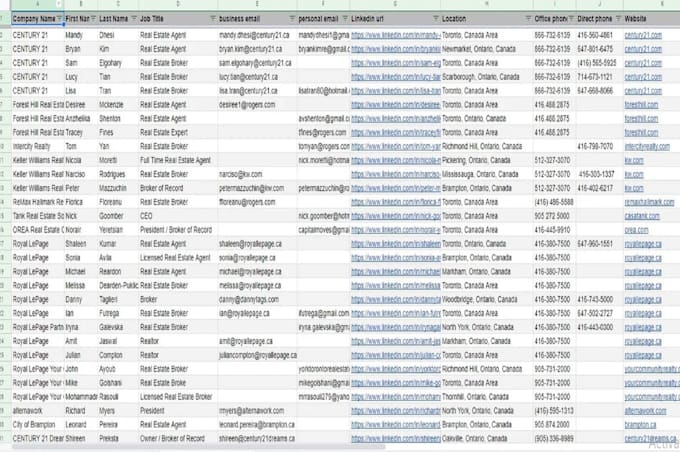
Task: Open the First Name column filter
Action: [x=93, y=19]
